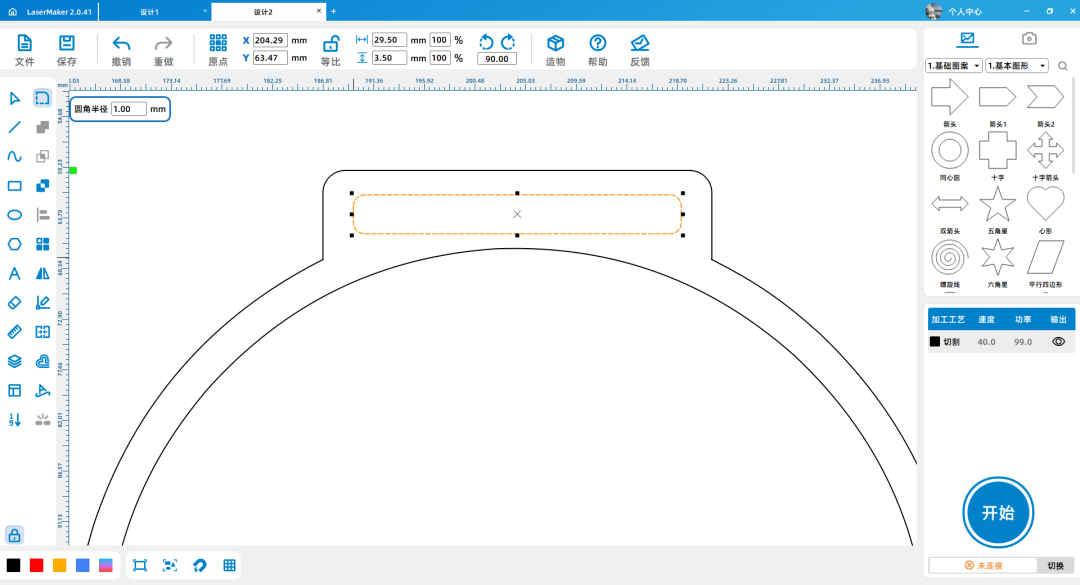This screenshot has width=1080, height=585.
Task: Toggle the lock icon at bottom left
Action: tap(14, 535)
